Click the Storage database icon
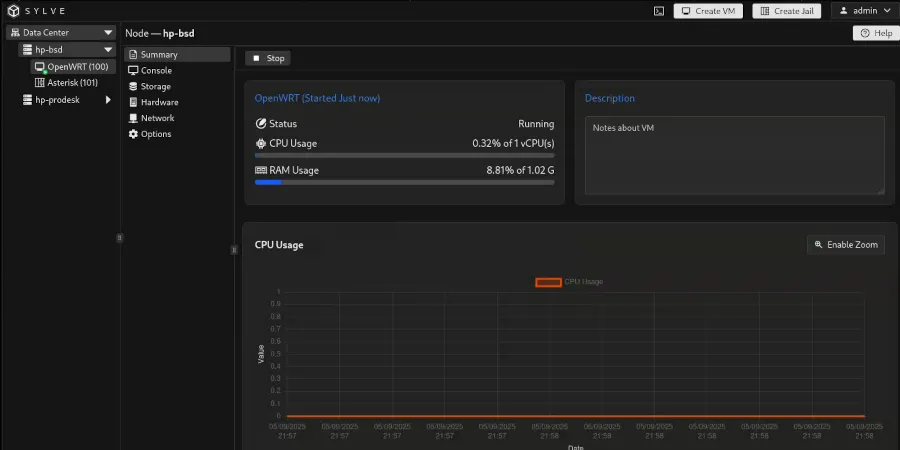The width and height of the screenshot is (900, 450). [x=133, y=87]
